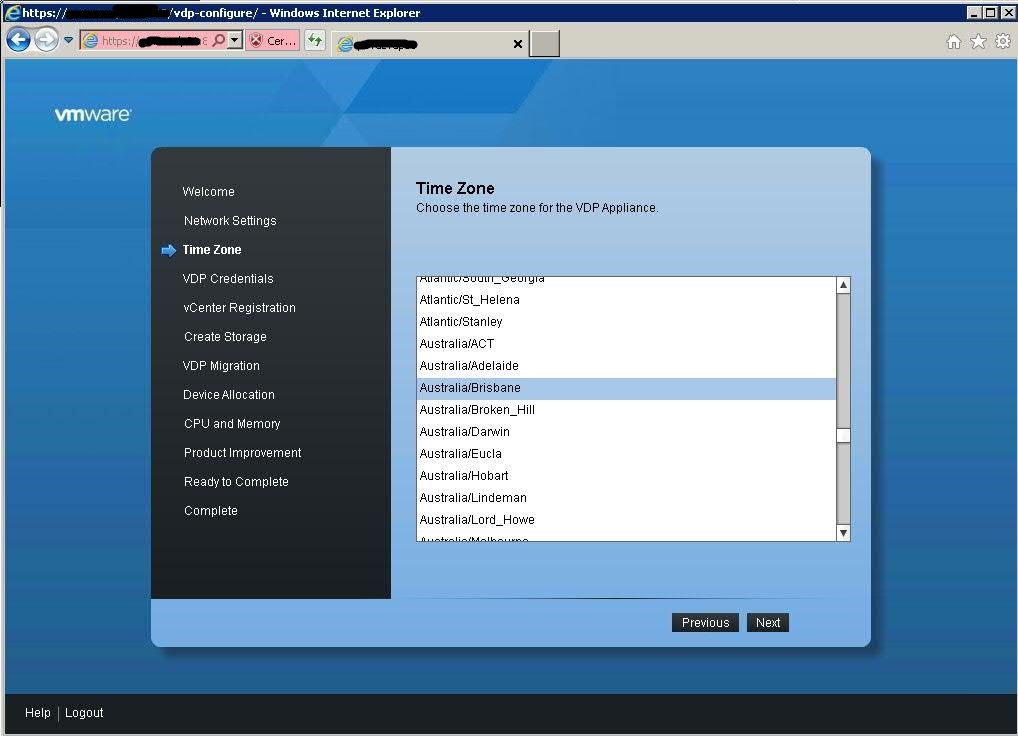Click the VMware logo
The width and height of the screenshot is (1018, 736).
coord(93,115)
